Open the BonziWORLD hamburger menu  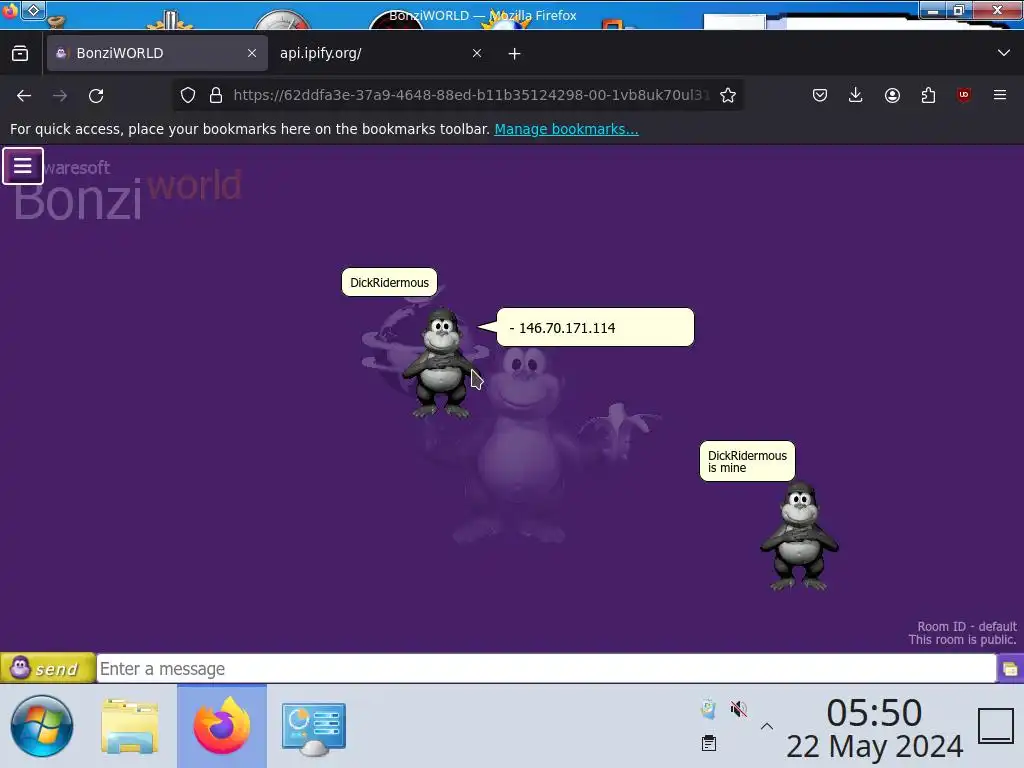pyautogui.click(x=23, y=166)
